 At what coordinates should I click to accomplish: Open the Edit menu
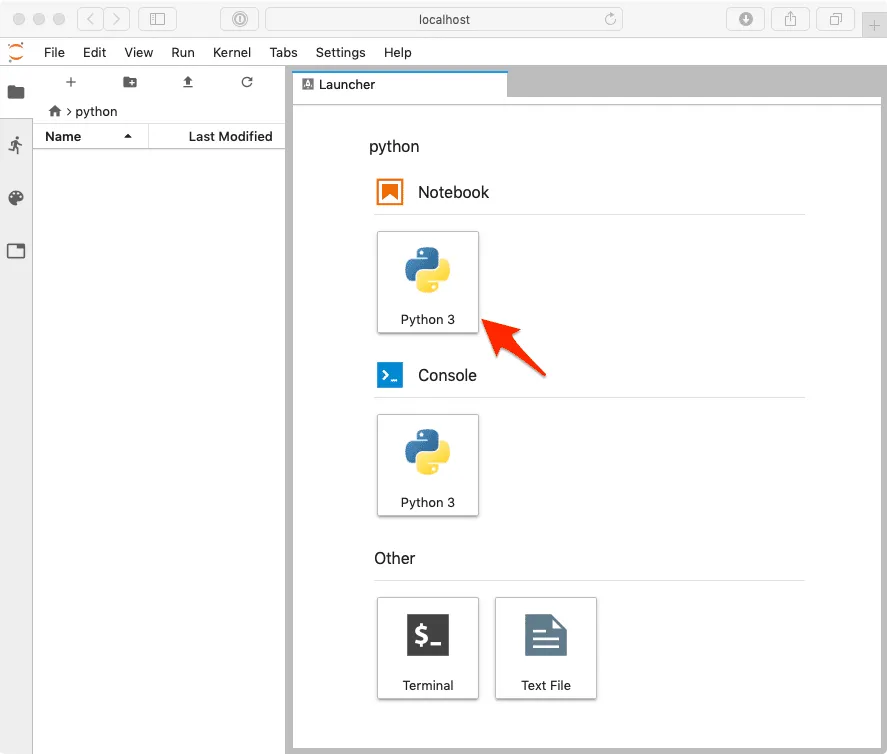pyautogui.click(x=94, y=53)
